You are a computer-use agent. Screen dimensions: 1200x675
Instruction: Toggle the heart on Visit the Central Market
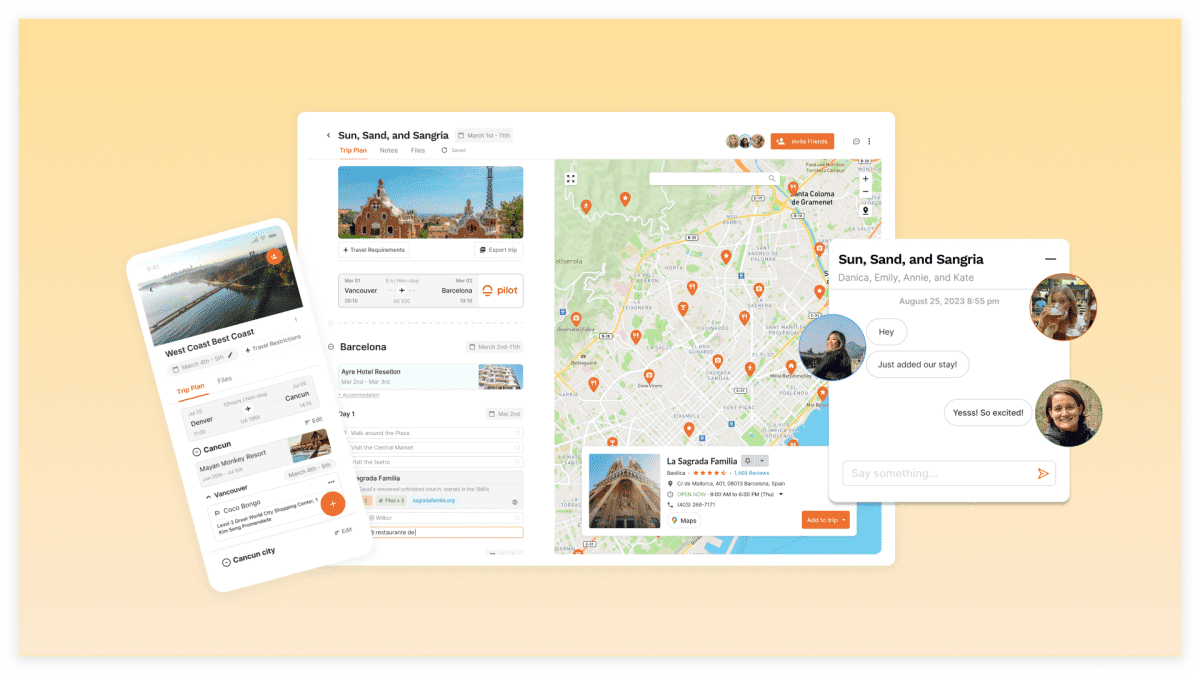coord(517,447)
